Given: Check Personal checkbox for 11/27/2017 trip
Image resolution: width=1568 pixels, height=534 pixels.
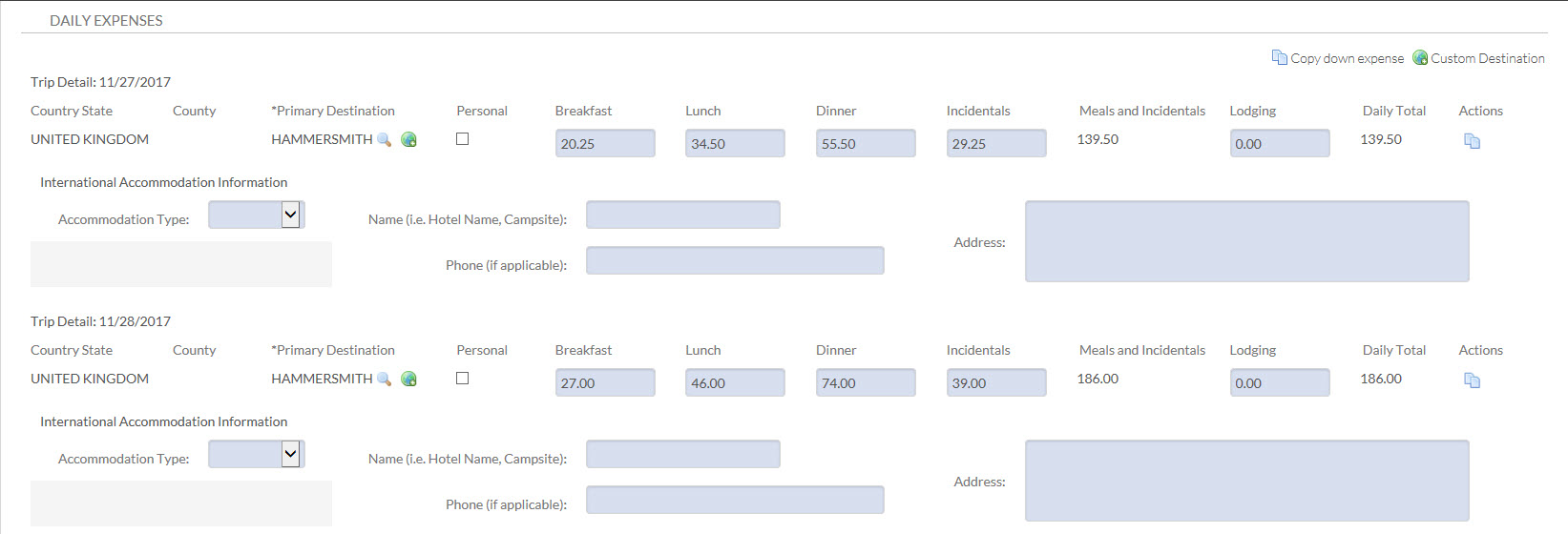Looking at the screenshot, I should coord(463,139).
